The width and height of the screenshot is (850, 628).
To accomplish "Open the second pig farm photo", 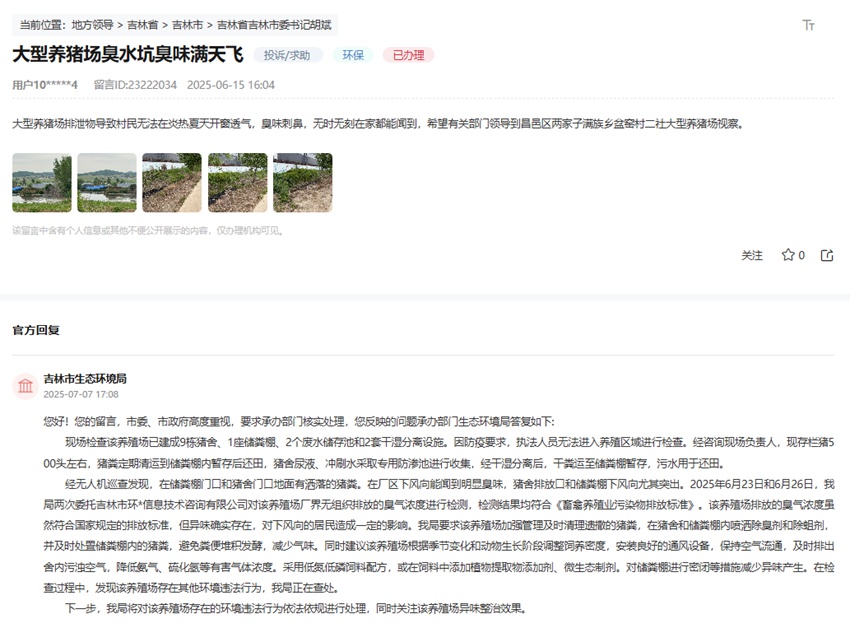I will pos(109,180).
